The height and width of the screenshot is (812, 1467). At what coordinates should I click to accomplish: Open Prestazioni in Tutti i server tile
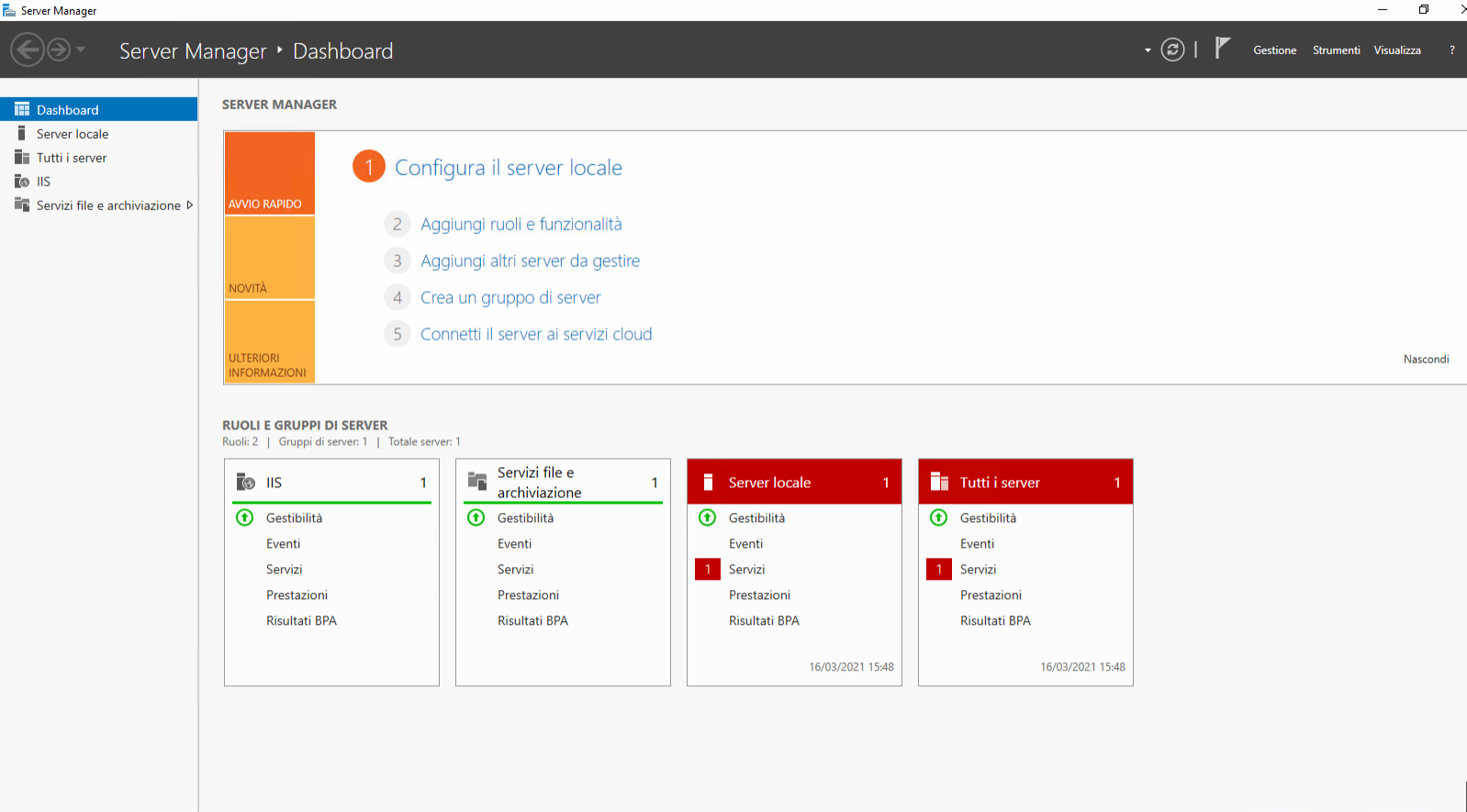pos(991,595)
